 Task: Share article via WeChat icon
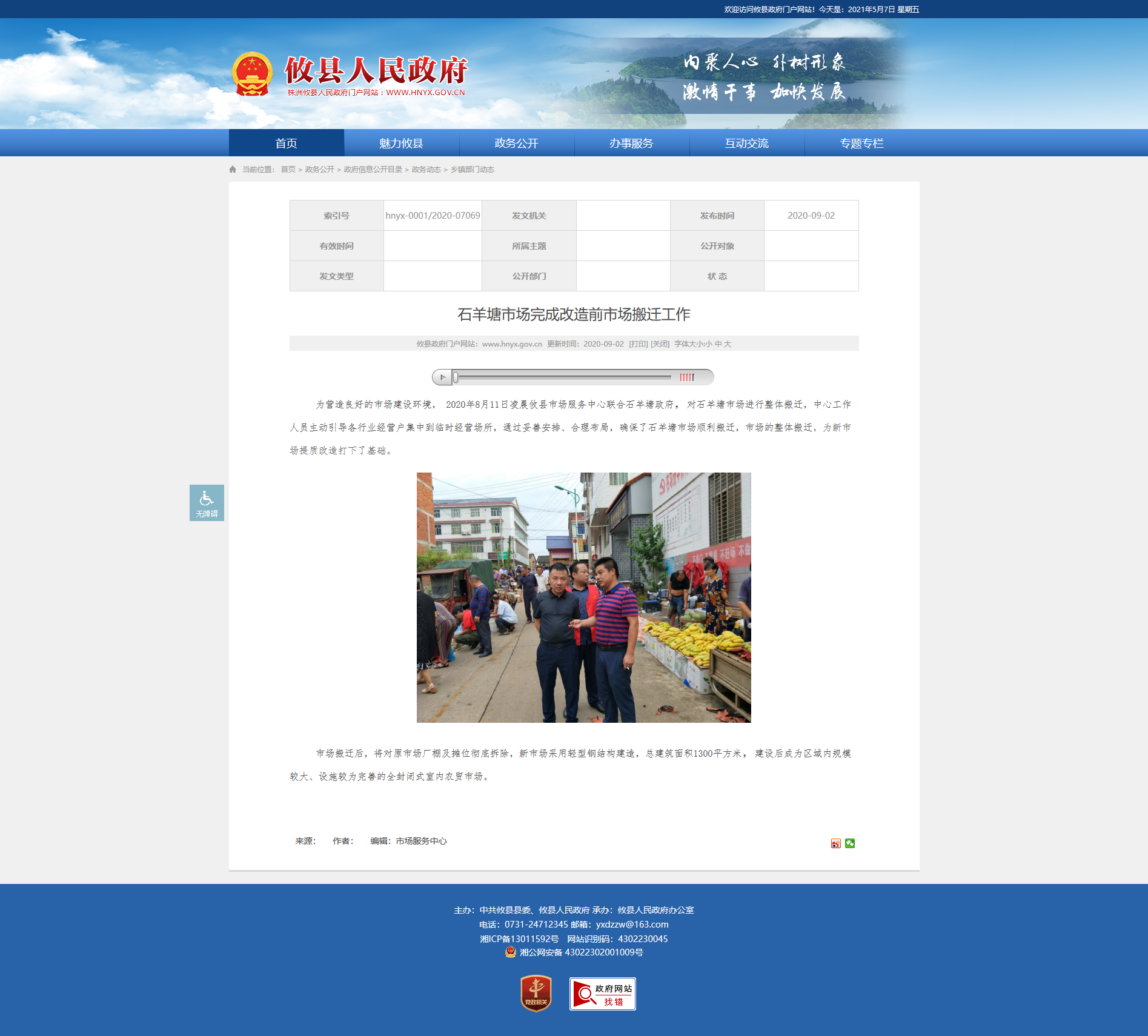pyautogui.click(x=850, y=843)
